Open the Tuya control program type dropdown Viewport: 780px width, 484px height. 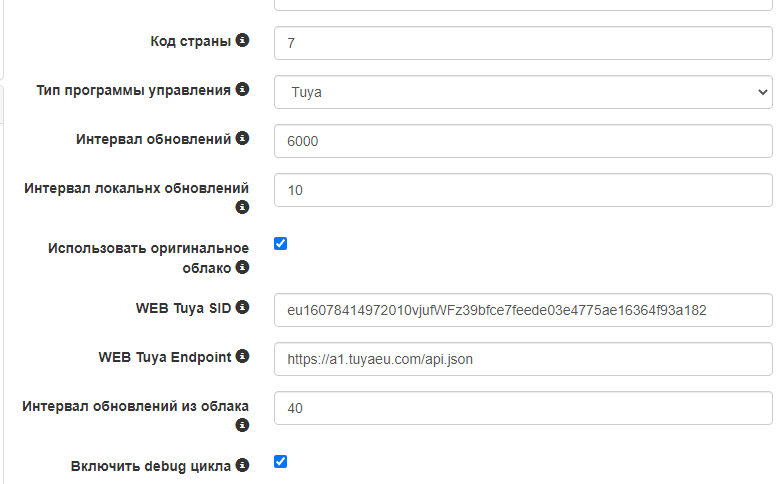point(523,92)
